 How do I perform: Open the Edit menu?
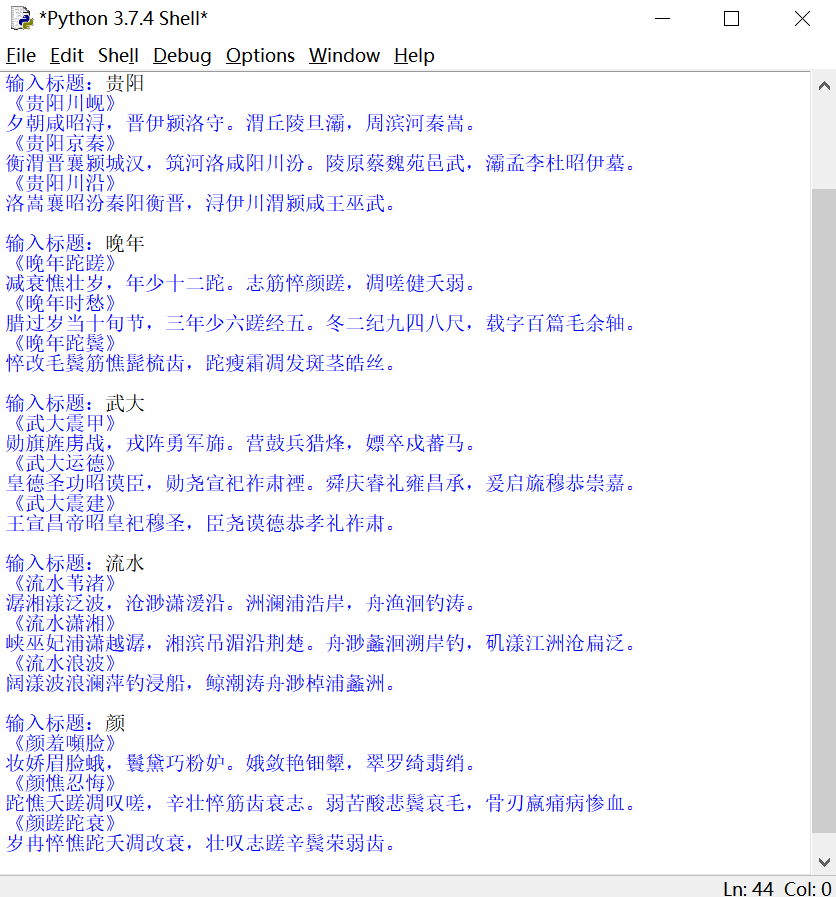(x=66, y=55)
